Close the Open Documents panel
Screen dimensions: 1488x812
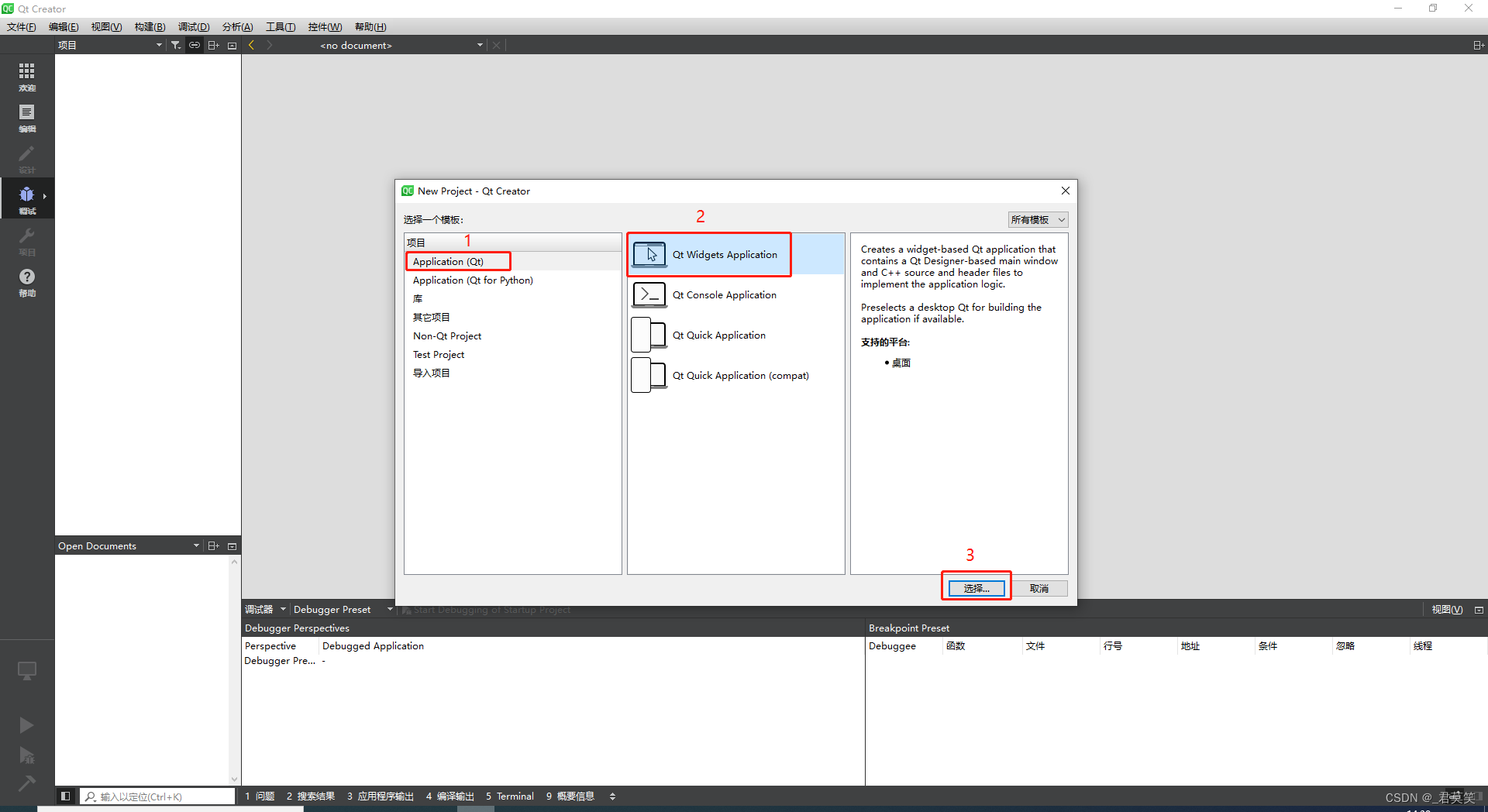232,546
